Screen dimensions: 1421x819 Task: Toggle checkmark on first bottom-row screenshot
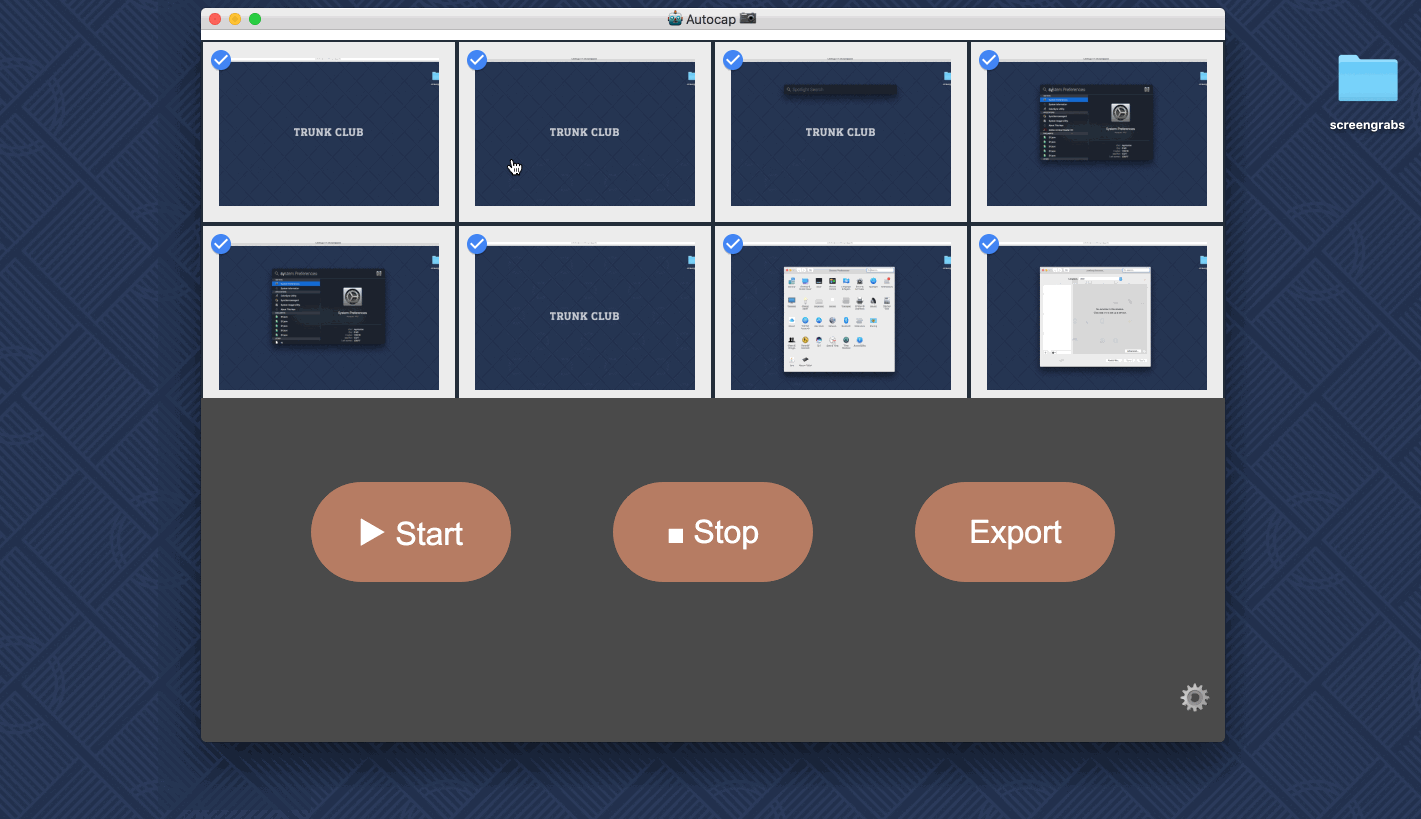[221, 244]
